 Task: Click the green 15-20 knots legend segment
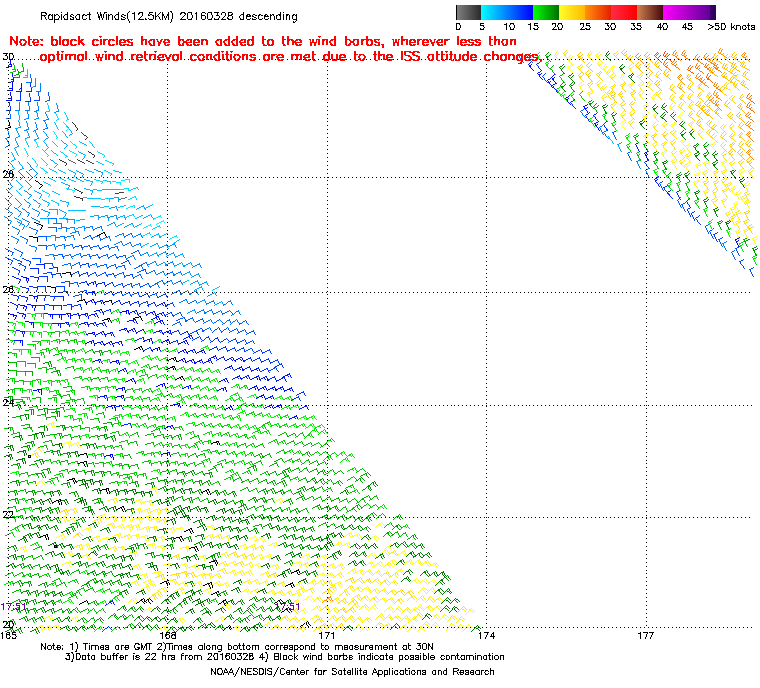click(546, 12)
